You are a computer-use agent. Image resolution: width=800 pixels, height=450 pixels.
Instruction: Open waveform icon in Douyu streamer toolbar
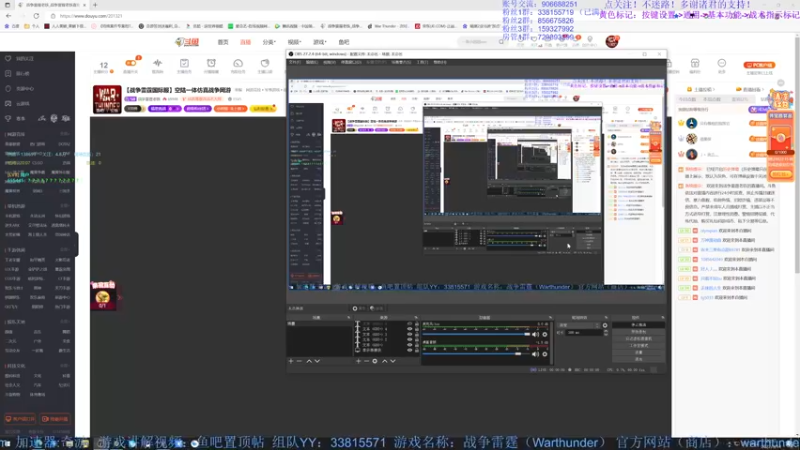[x=158, y=63]
